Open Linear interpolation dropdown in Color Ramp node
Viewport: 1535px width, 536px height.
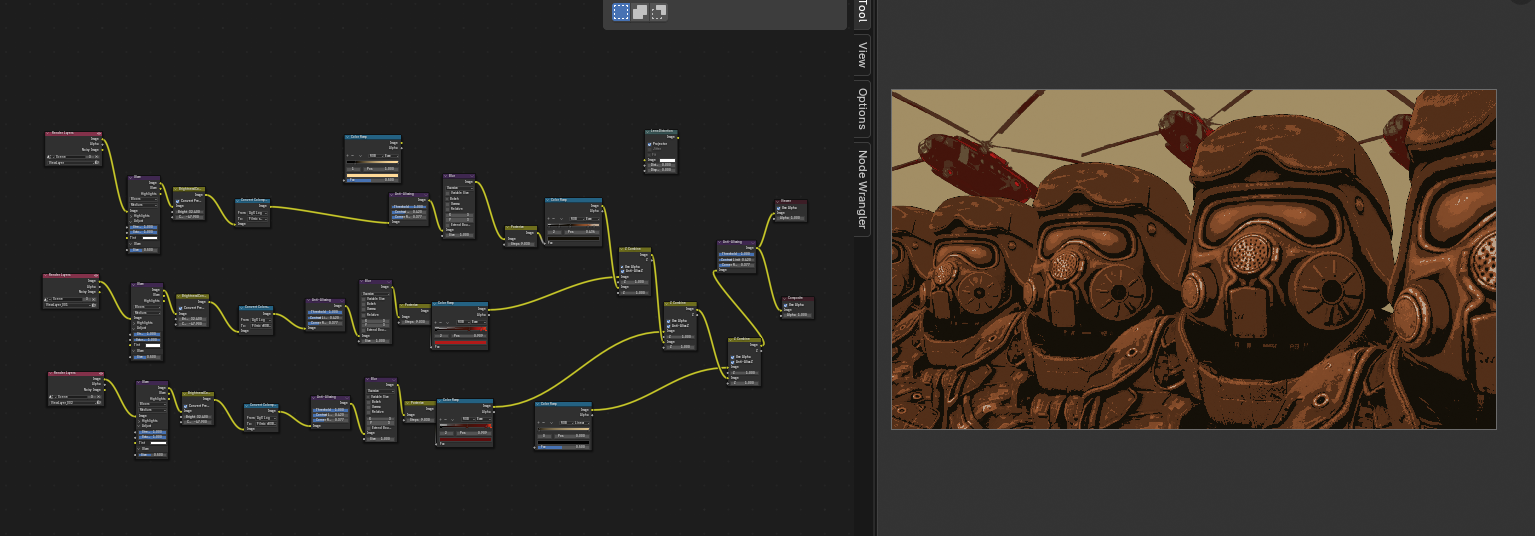(x=581, y=422)
